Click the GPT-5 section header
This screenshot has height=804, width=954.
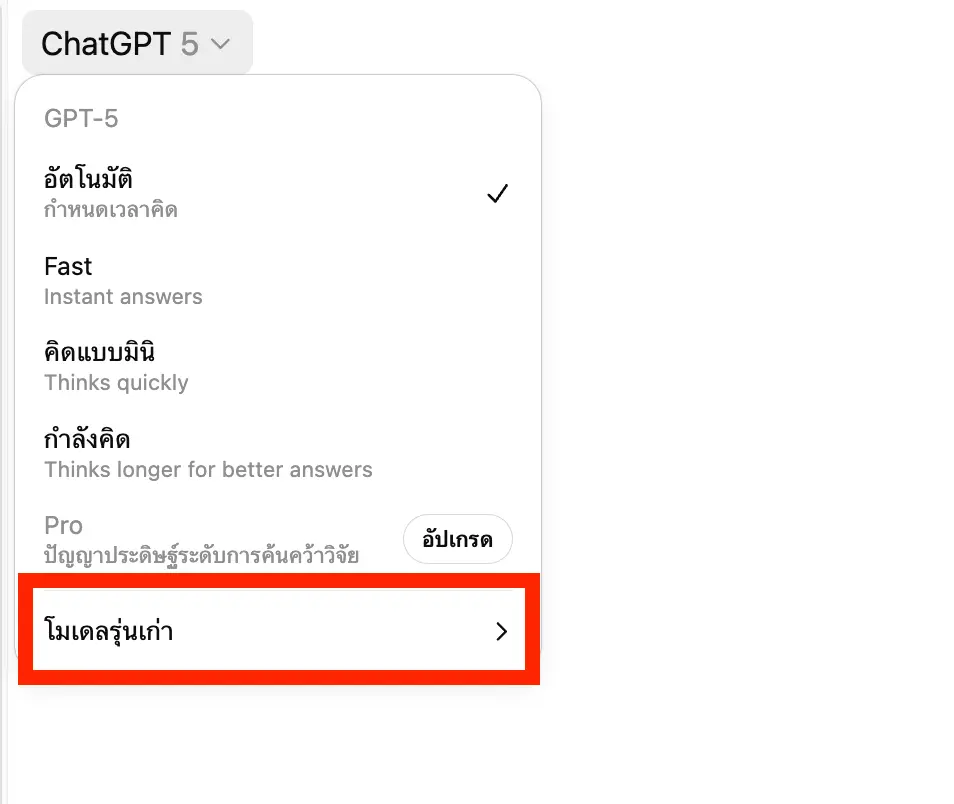[x=81, y=118]
